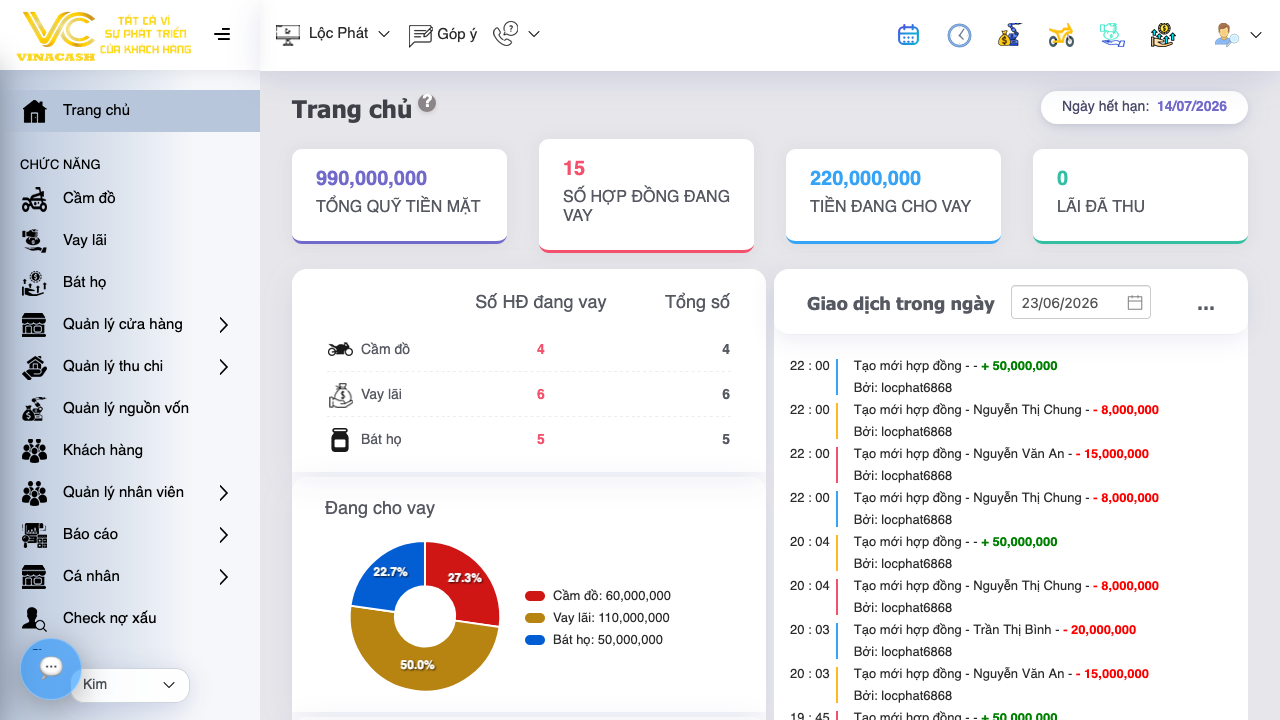The height and width of the screenshot is (720, 1280).
Task: Click the Số HĐ đang vay column header
Action: tap(541, 302)
